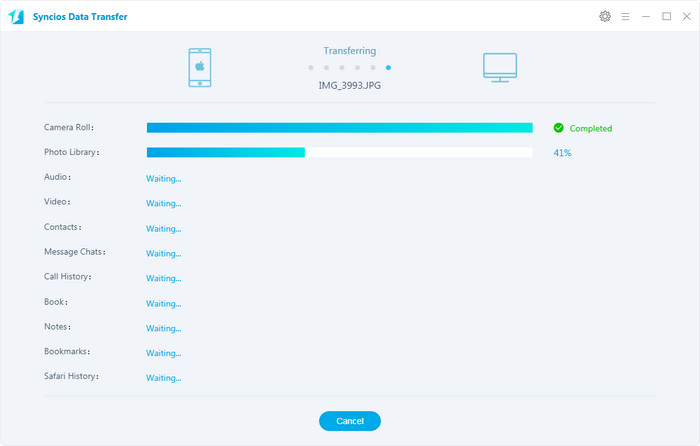Select the Notes label
The image size is (700, 446).
pos(57,327)
